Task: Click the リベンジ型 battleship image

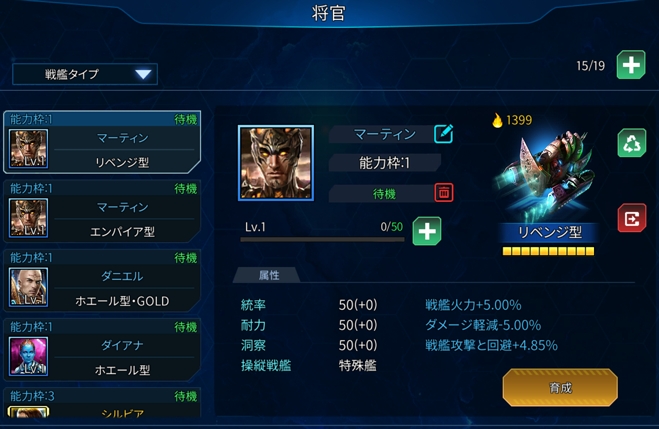Action: pos(546,174)
